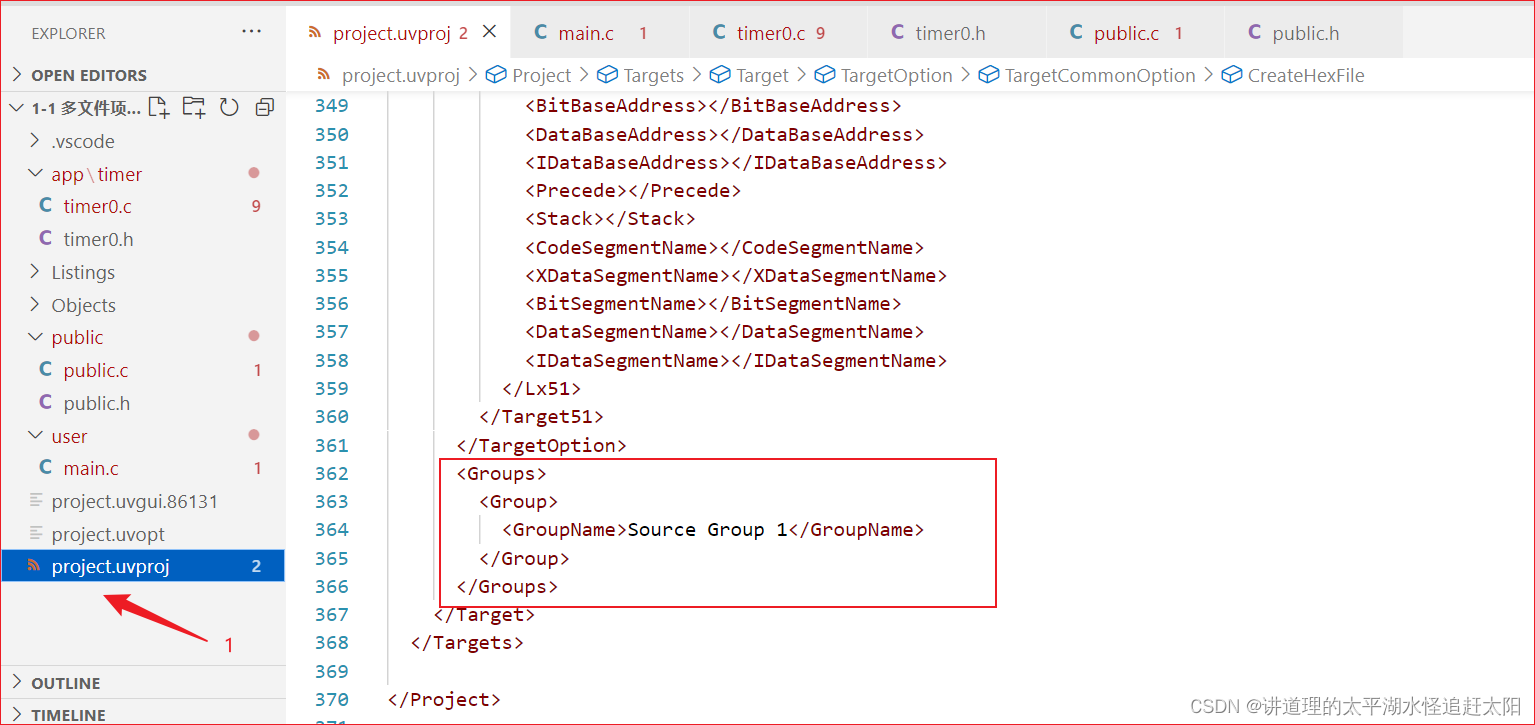Image resolution: width=1535 pixels, height=725 pixels.
Task: Open main.c in the explorer tree
Action: coord(91,468)
